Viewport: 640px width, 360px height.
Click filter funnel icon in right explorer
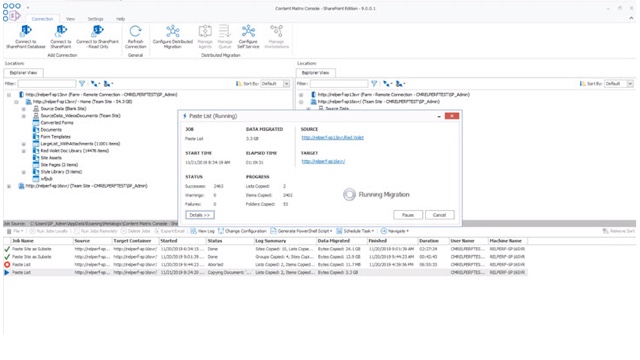coord(374,84)
